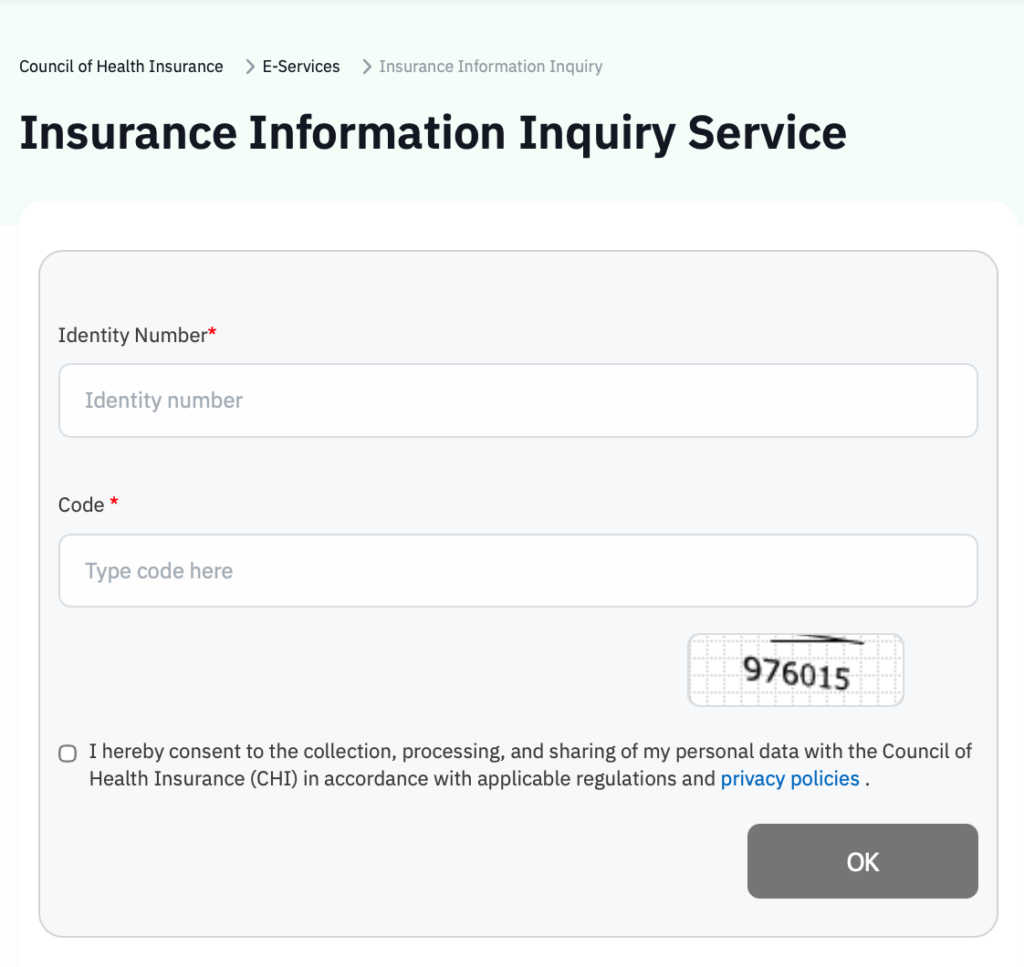The width and height of the screenshot is (1024, 967).
Task: Click the chevron before Insurance Information Inquiry
Action: click(367, 67)
